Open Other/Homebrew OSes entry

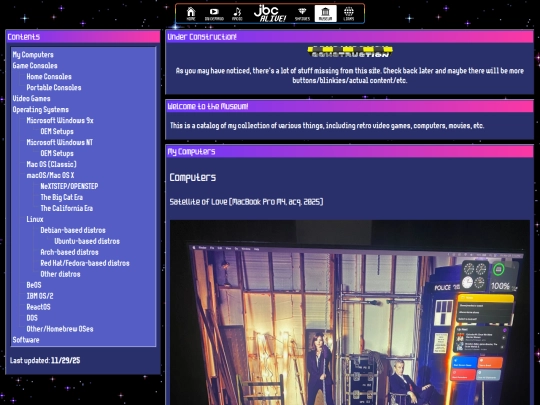60,329
